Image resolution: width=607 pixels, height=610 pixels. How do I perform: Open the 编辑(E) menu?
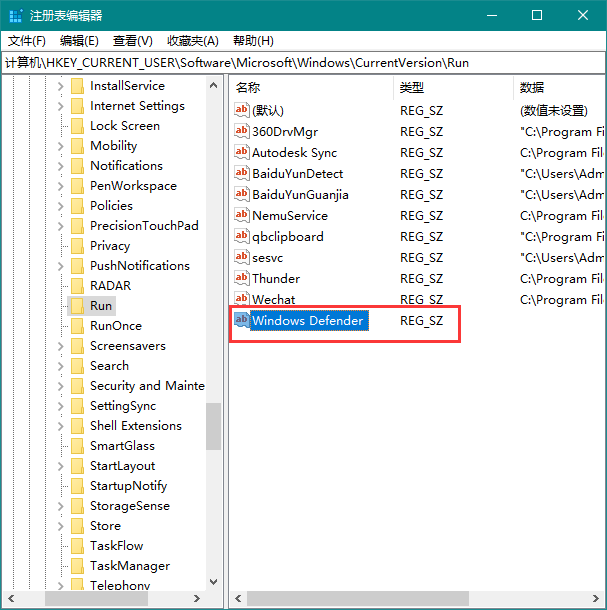79,41
